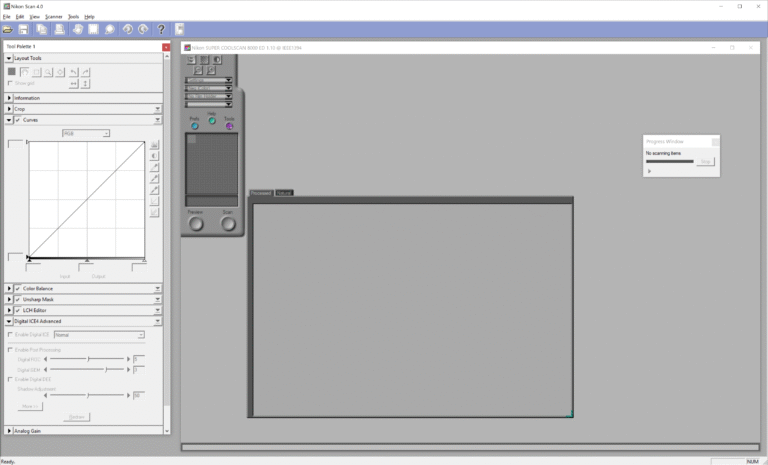Screen dimensions: 768x465
Task: Close Tool Palette 1 with red X
Action: click(166, 46)
